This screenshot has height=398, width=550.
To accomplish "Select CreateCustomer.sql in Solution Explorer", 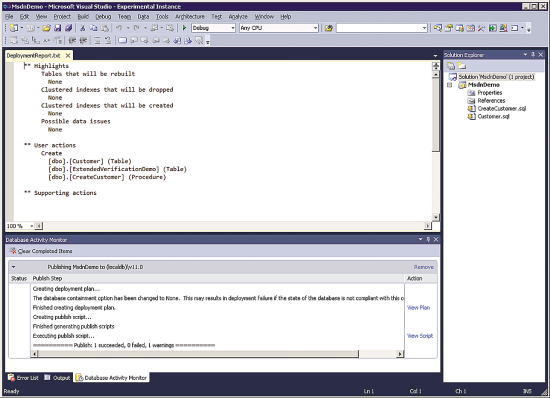I will [502, 109].
